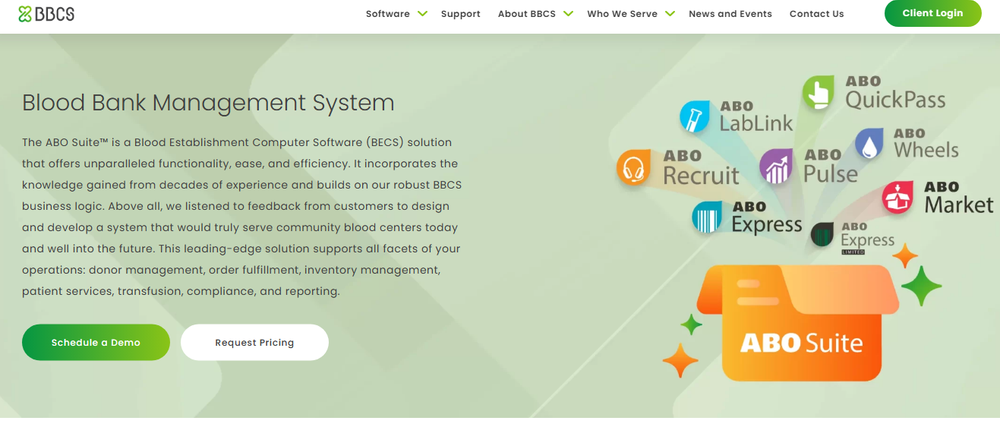Click the ABO Pulse chart icon

tap(776, 167)
